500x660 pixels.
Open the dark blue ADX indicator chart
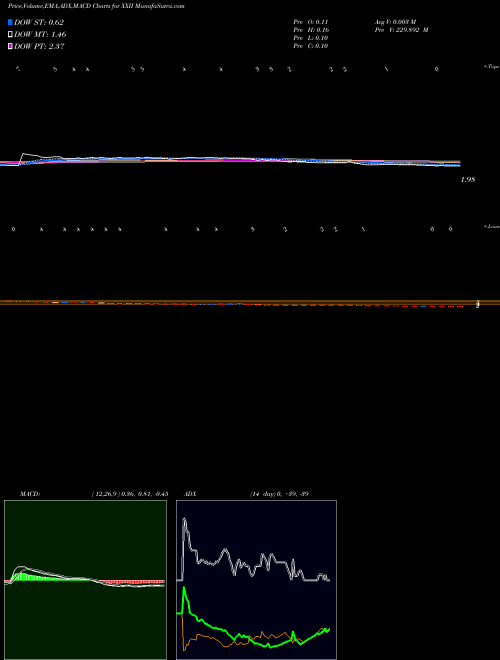tap(256, 580)
